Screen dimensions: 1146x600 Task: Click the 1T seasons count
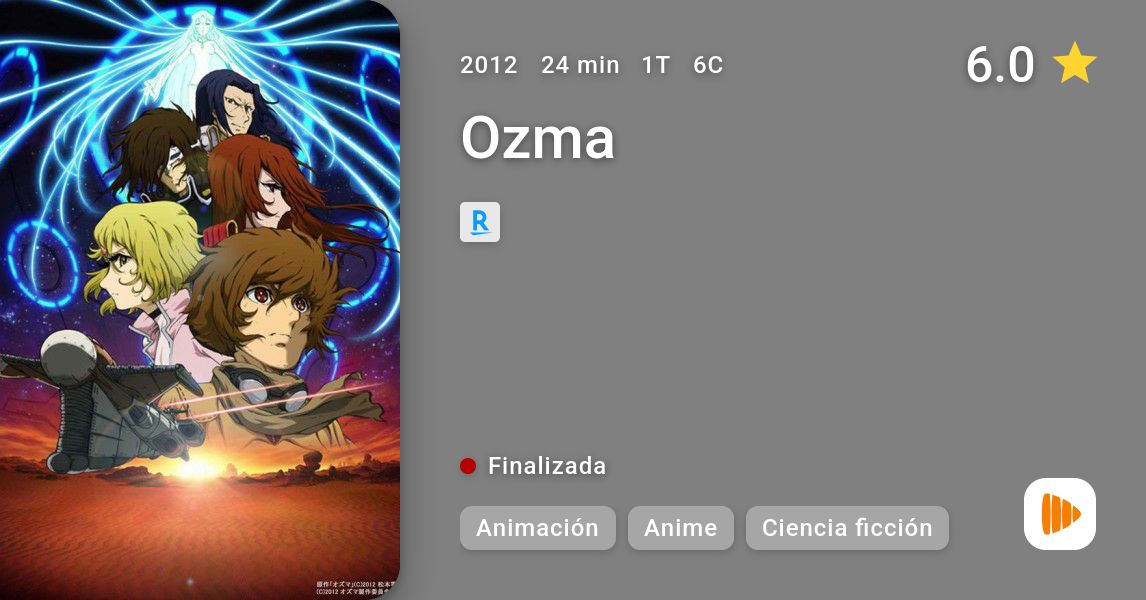click(656, 65)
